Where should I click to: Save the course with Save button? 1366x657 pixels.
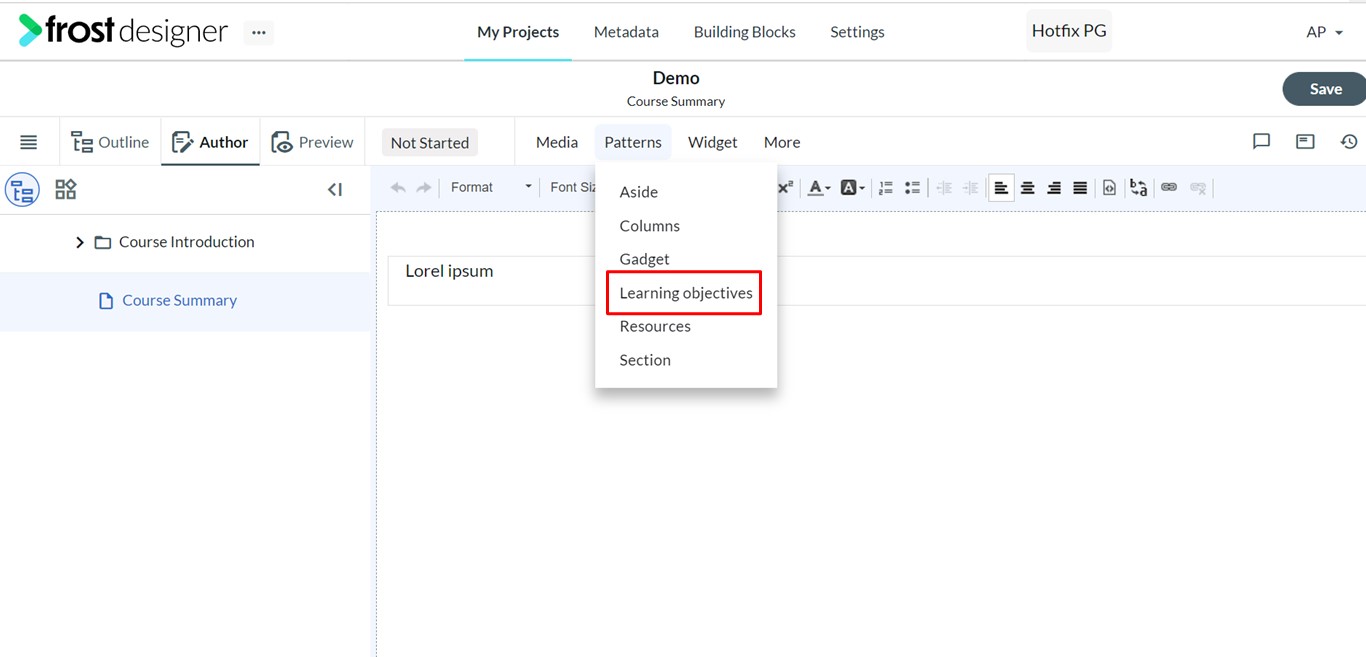(1325, 89)
